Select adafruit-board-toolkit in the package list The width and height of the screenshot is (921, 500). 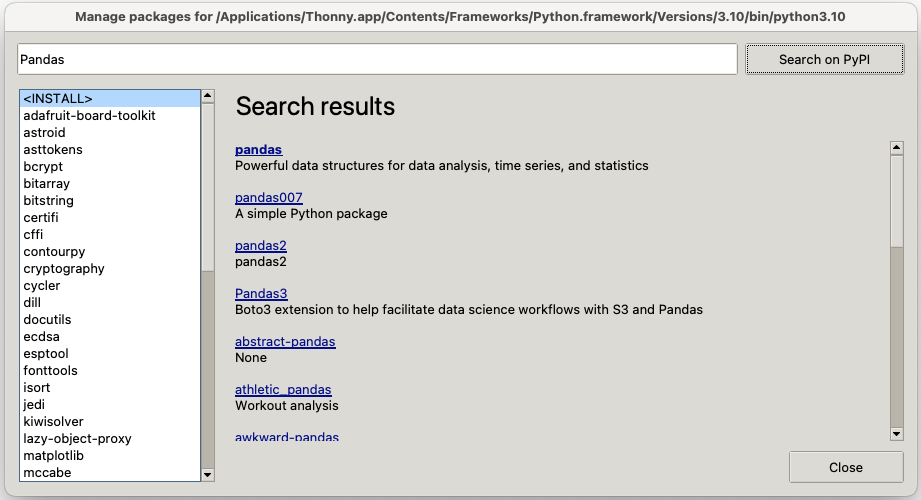click(110, 116)
